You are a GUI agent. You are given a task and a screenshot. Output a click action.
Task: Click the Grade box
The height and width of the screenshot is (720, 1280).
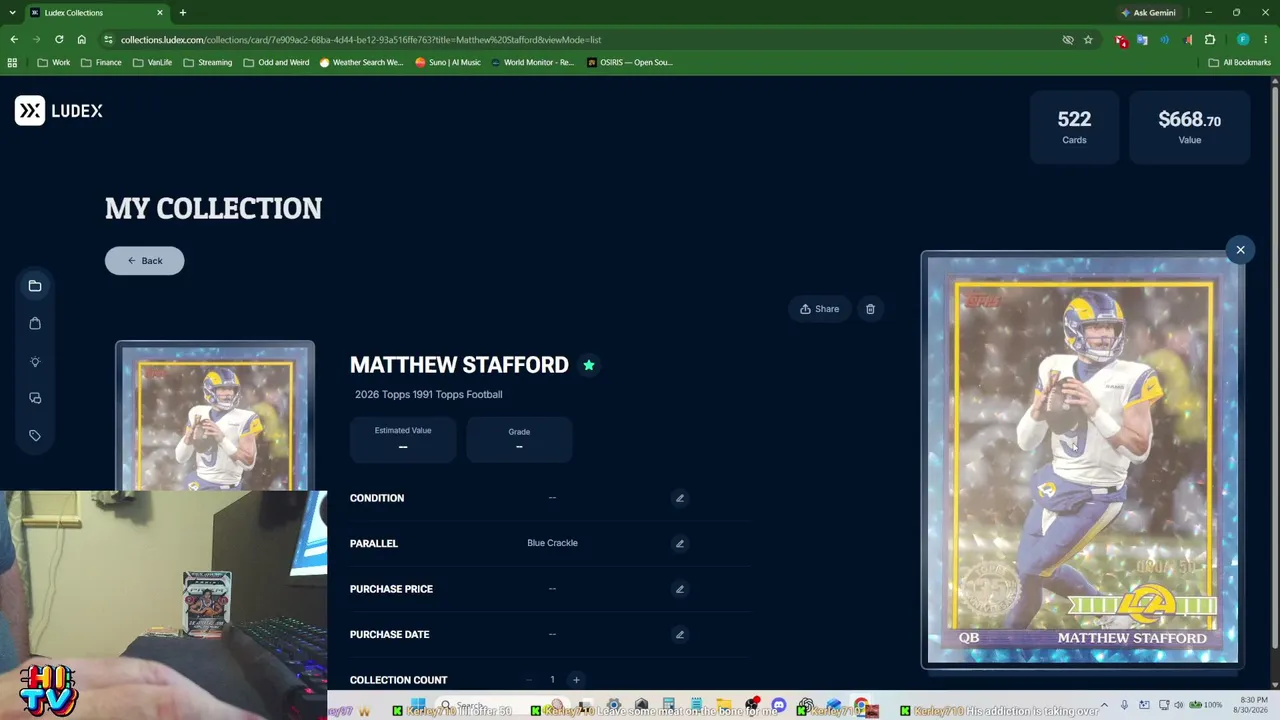pos(519,439)
